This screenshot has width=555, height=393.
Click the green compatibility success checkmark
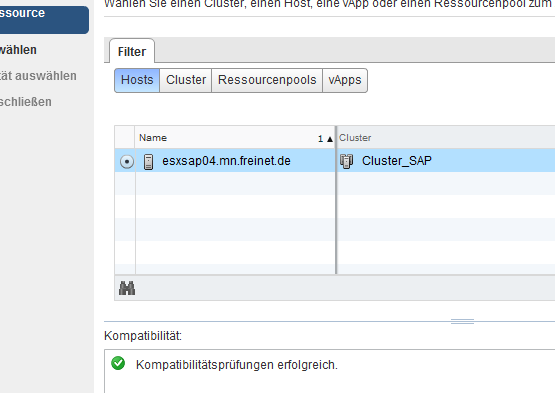coord(118,363)
